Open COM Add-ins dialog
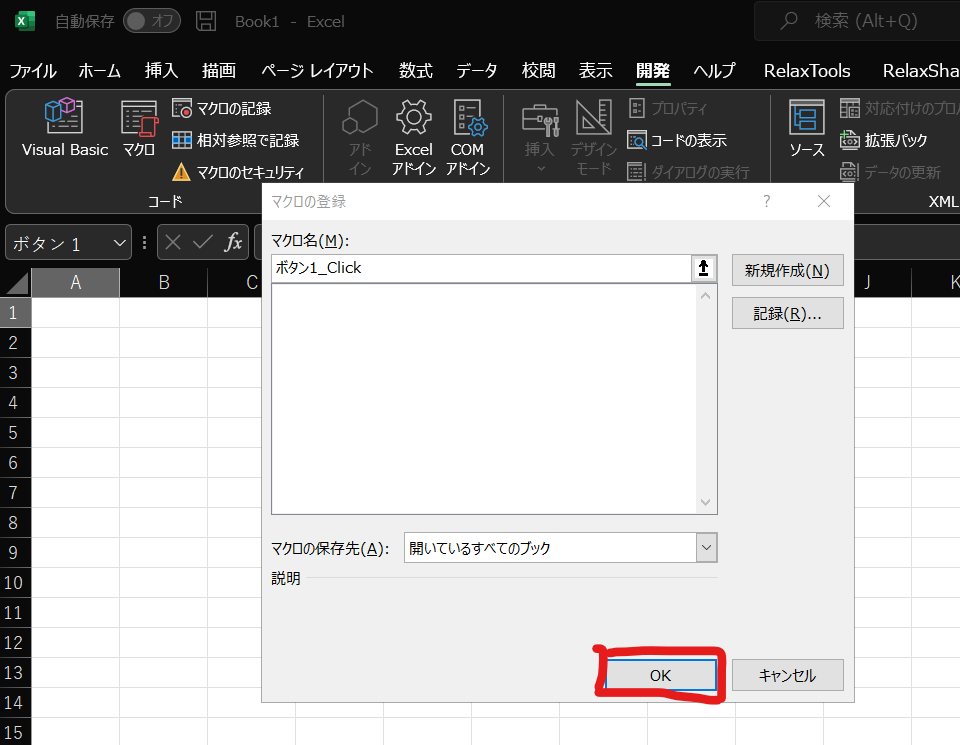 pyautogui.click(x=467, y=135)
